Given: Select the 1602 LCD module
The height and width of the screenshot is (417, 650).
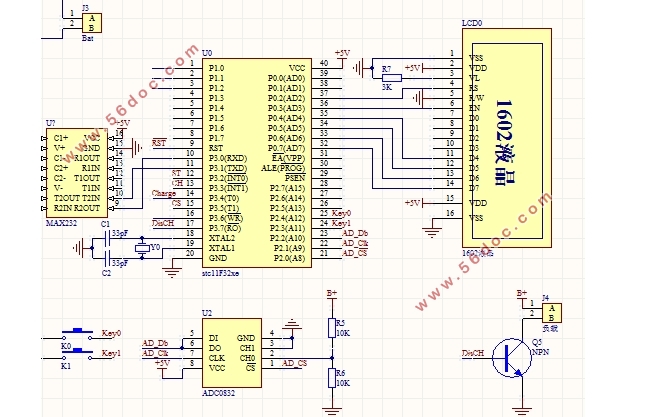Looking at the screenshot, I should tap(507, 138).
